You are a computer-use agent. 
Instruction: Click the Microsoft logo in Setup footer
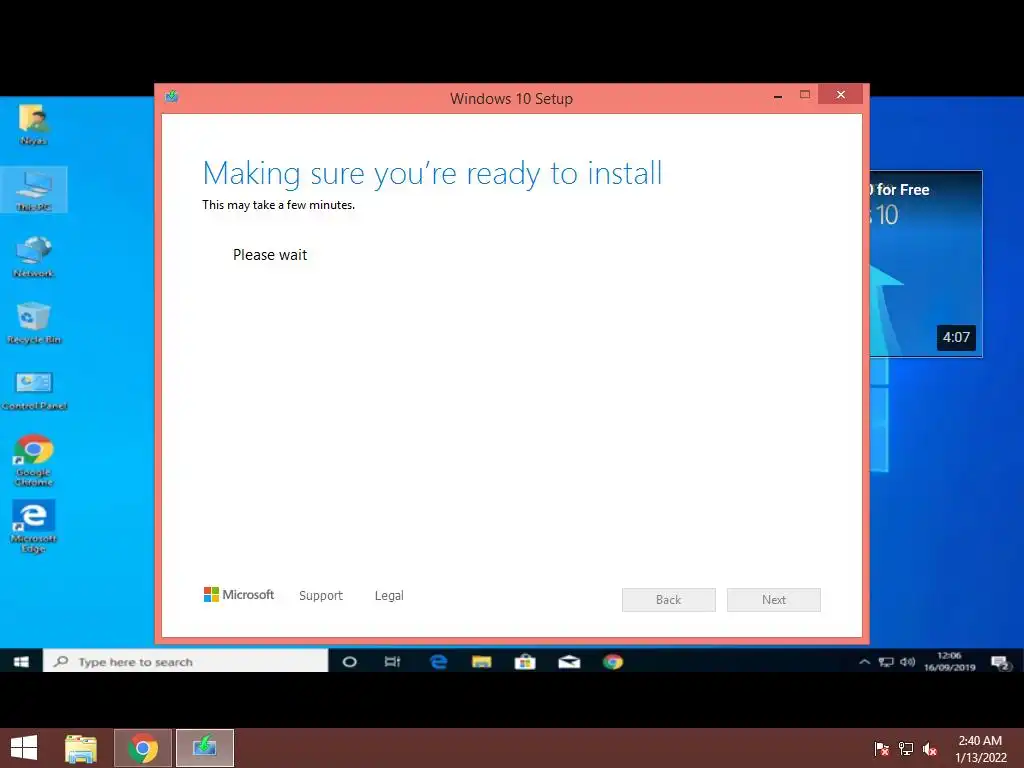(x=239, y=595)
